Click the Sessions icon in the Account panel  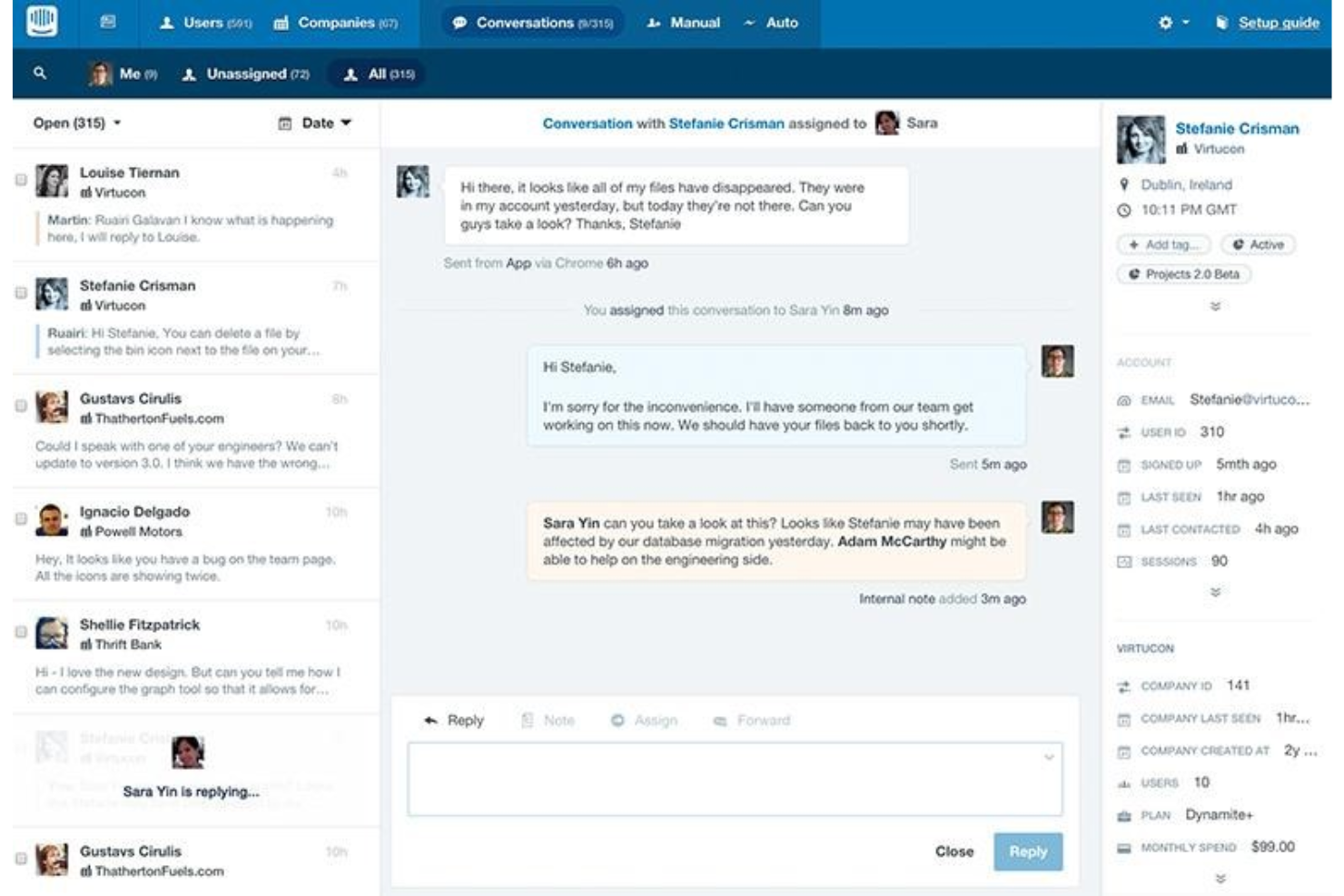(x=1124, y=562)
